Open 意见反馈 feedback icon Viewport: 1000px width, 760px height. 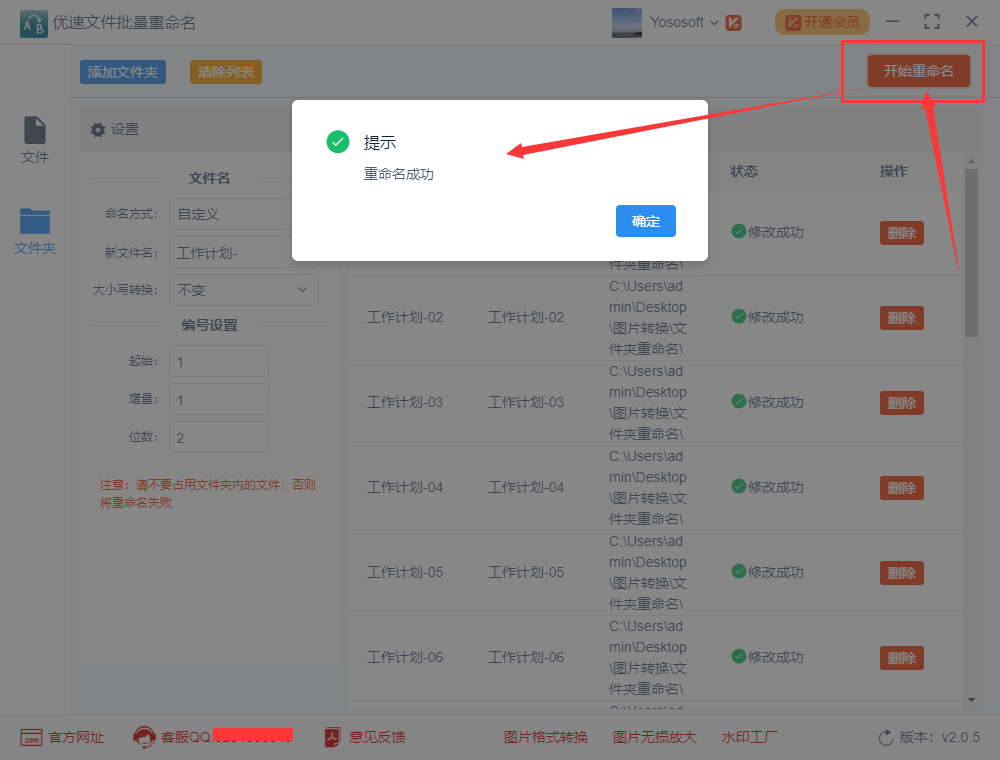tap(332, 737)
